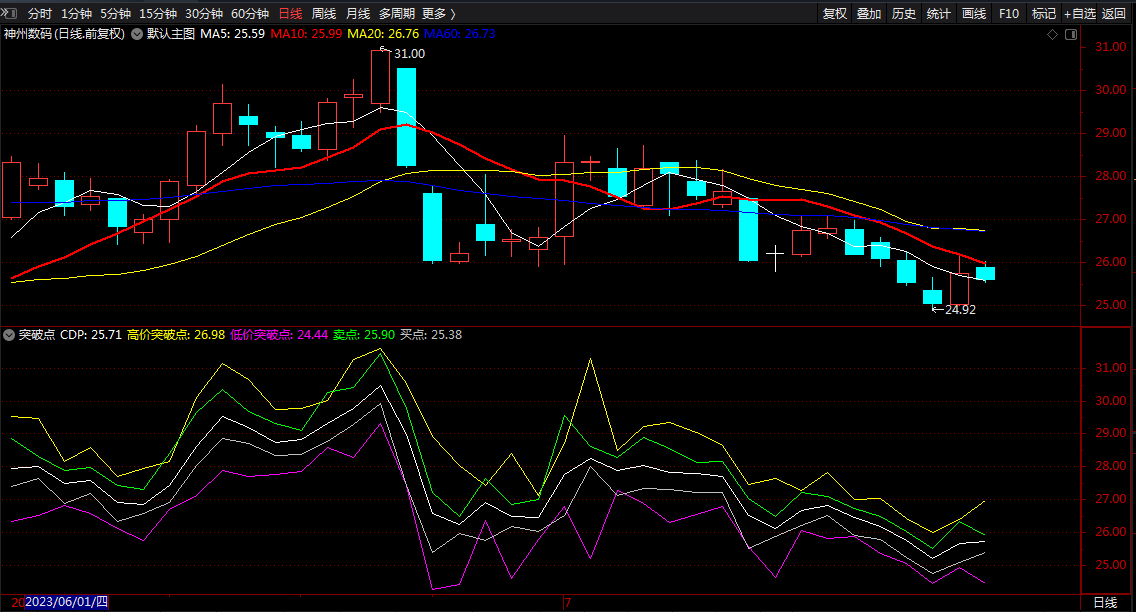The image size is (1136, 612).
Task: Click the 统计 toolbar button
Action: coord(938,14)
